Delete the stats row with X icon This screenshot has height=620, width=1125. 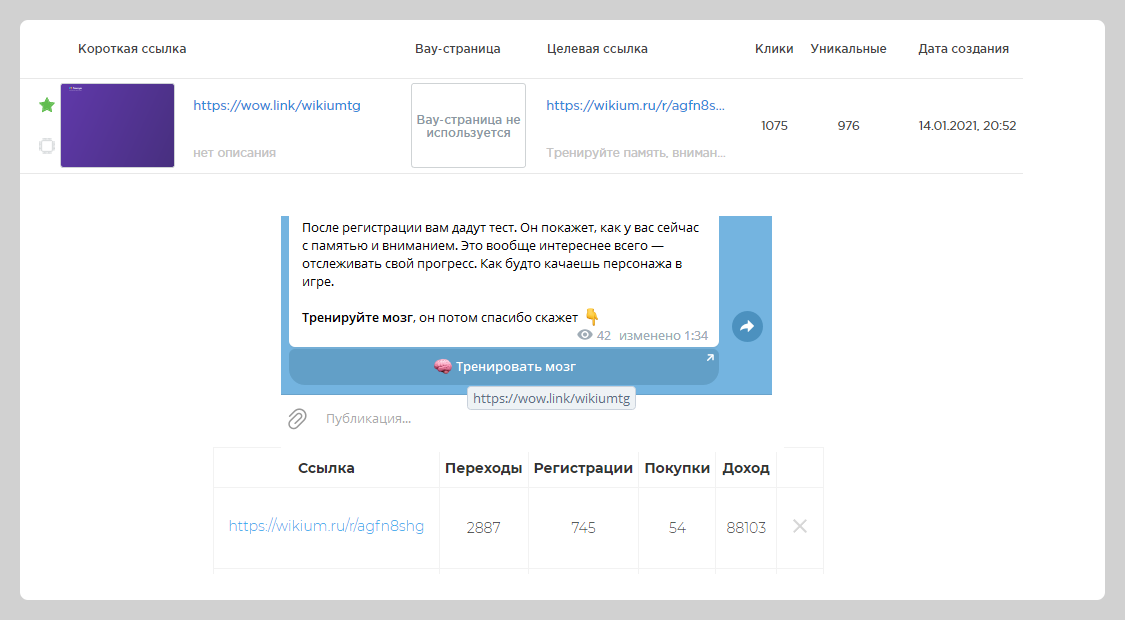(800, 526)
